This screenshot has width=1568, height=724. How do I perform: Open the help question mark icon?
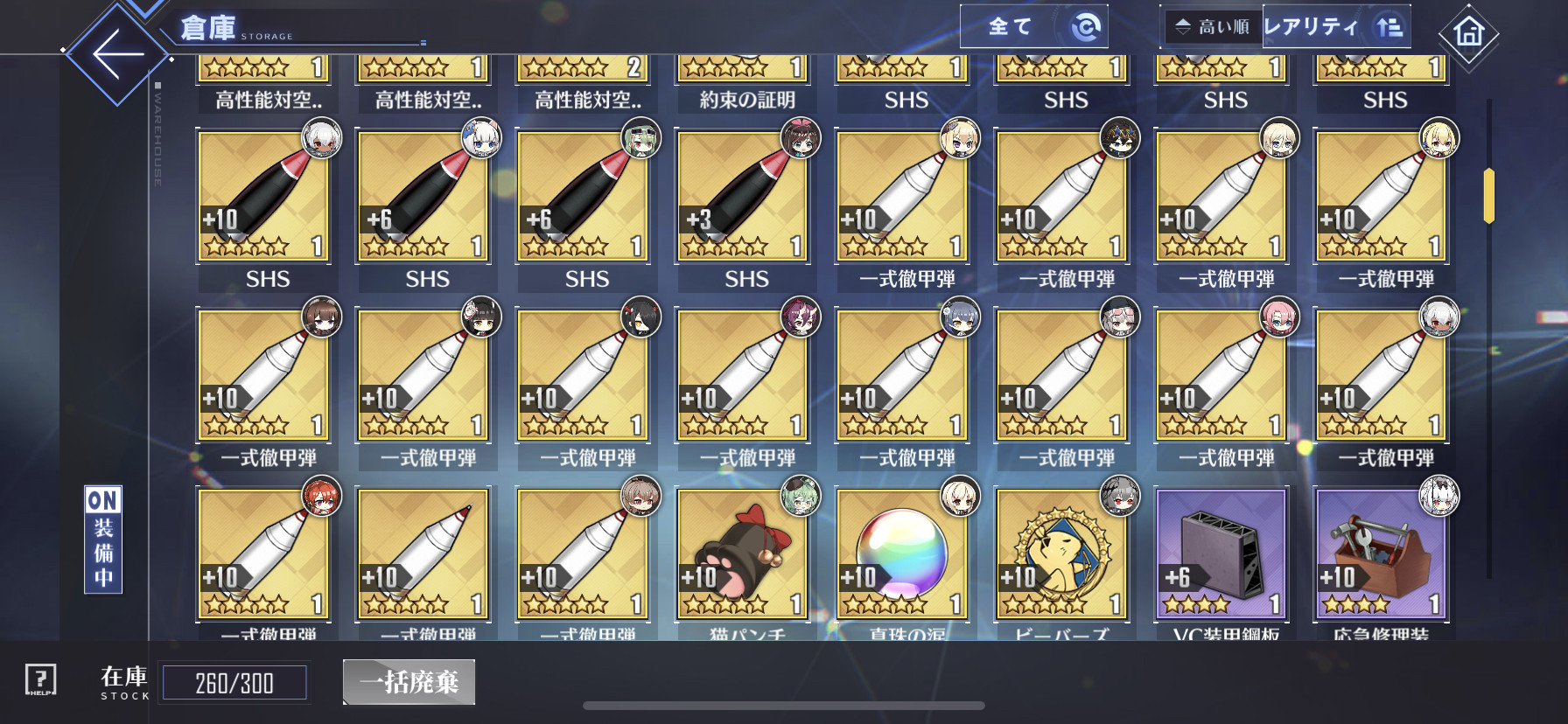(x=40, y=679)
